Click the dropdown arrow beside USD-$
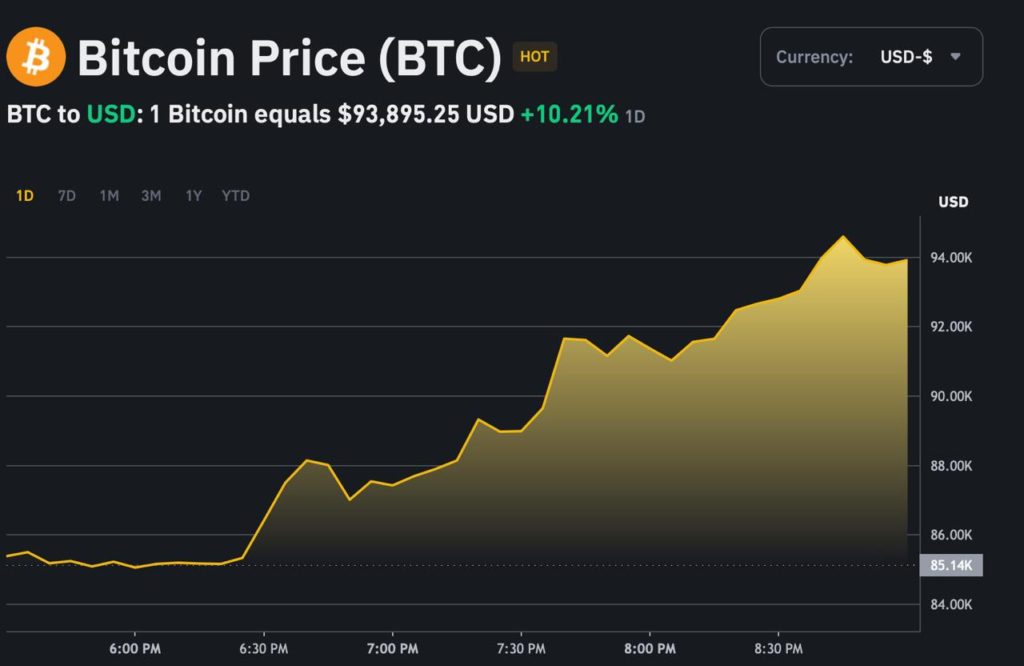1024x666 pixels. [955, 57]
